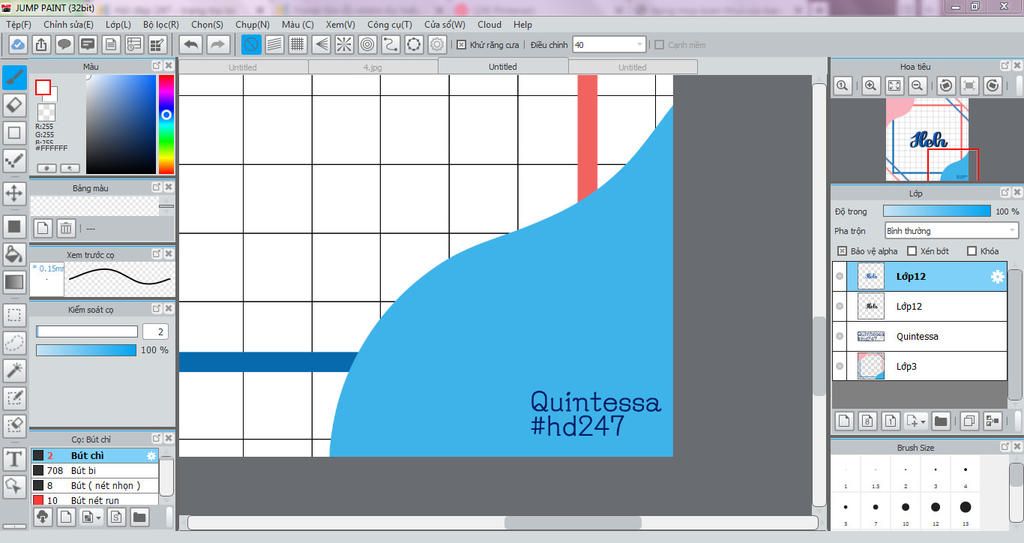This screenshot has width=1024, height=543.
Task: Undo the last action
Action: (x=191, y=44)
